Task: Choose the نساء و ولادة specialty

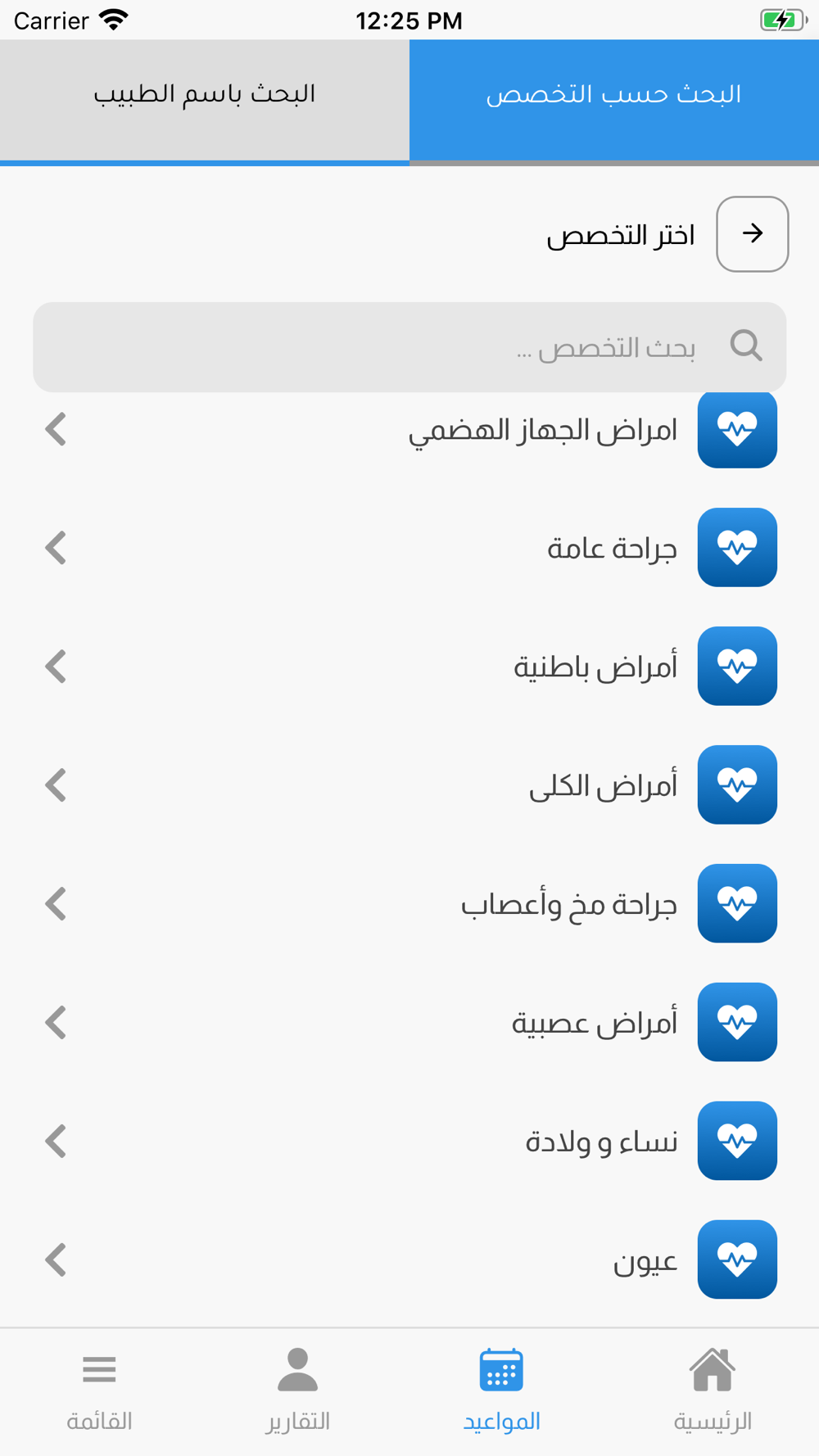Action: click(601, 1142)
